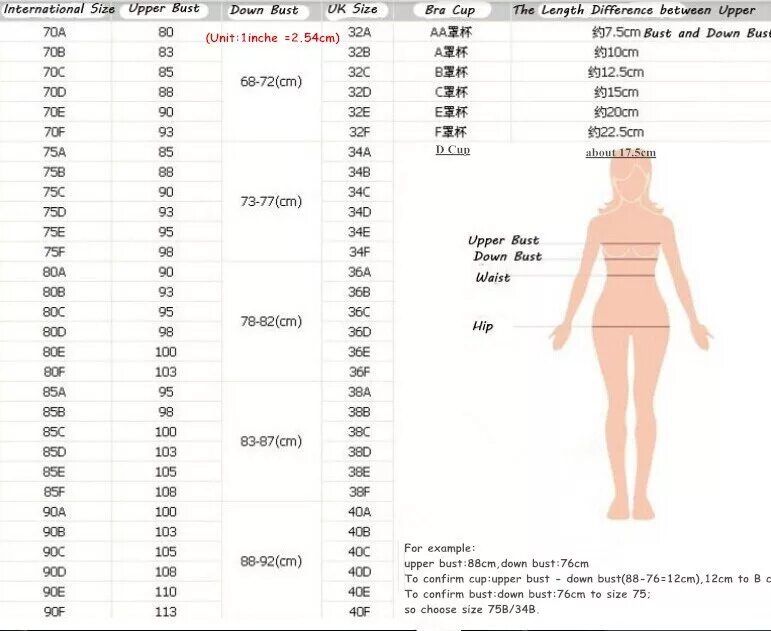Image resolution: width=771 pixels, height=631 pixels.
Task: Select the 85C international size cell
Action: (x=54, y=432)
